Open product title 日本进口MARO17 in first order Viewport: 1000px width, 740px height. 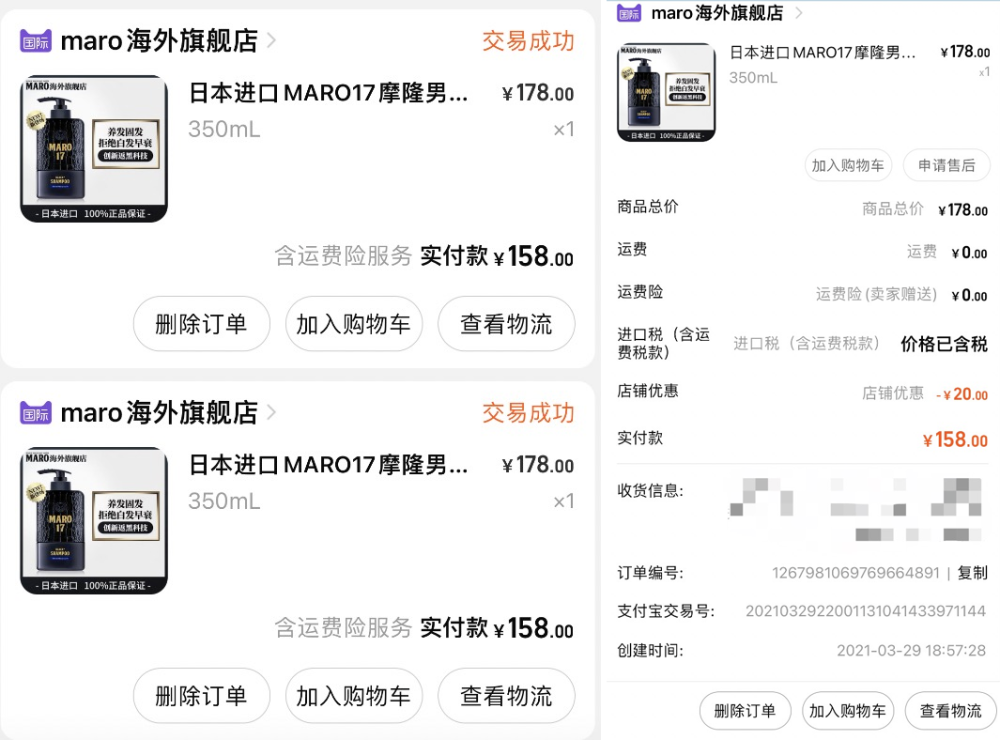328,93
